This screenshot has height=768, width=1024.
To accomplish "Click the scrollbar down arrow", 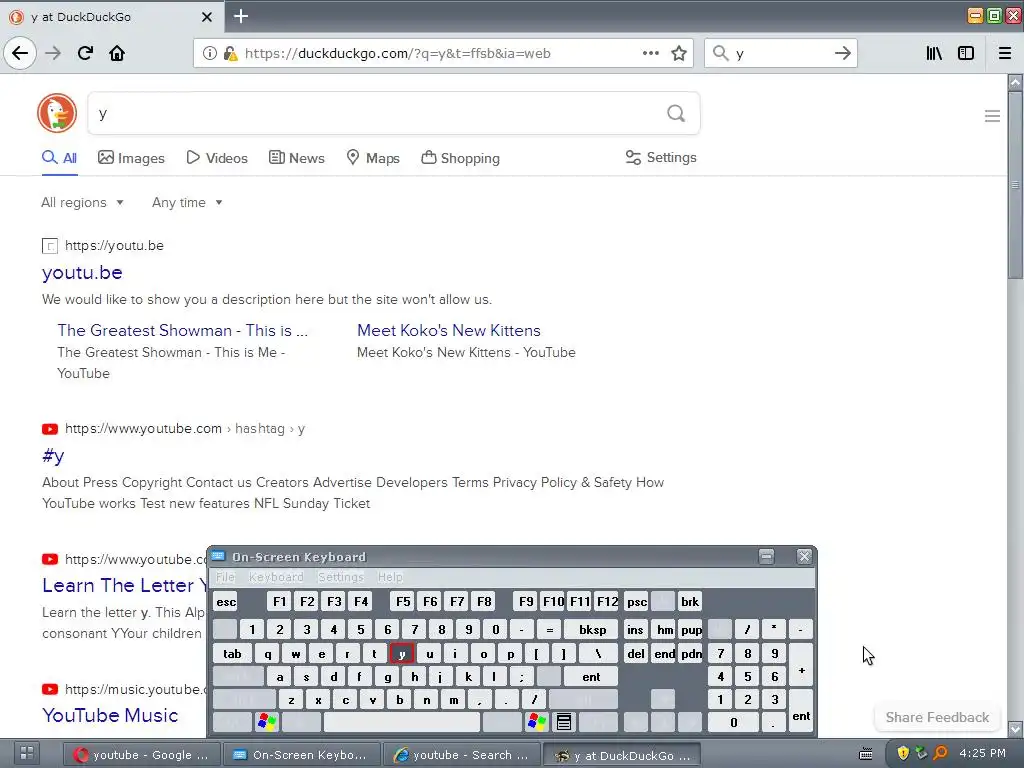I will 1015,728.
